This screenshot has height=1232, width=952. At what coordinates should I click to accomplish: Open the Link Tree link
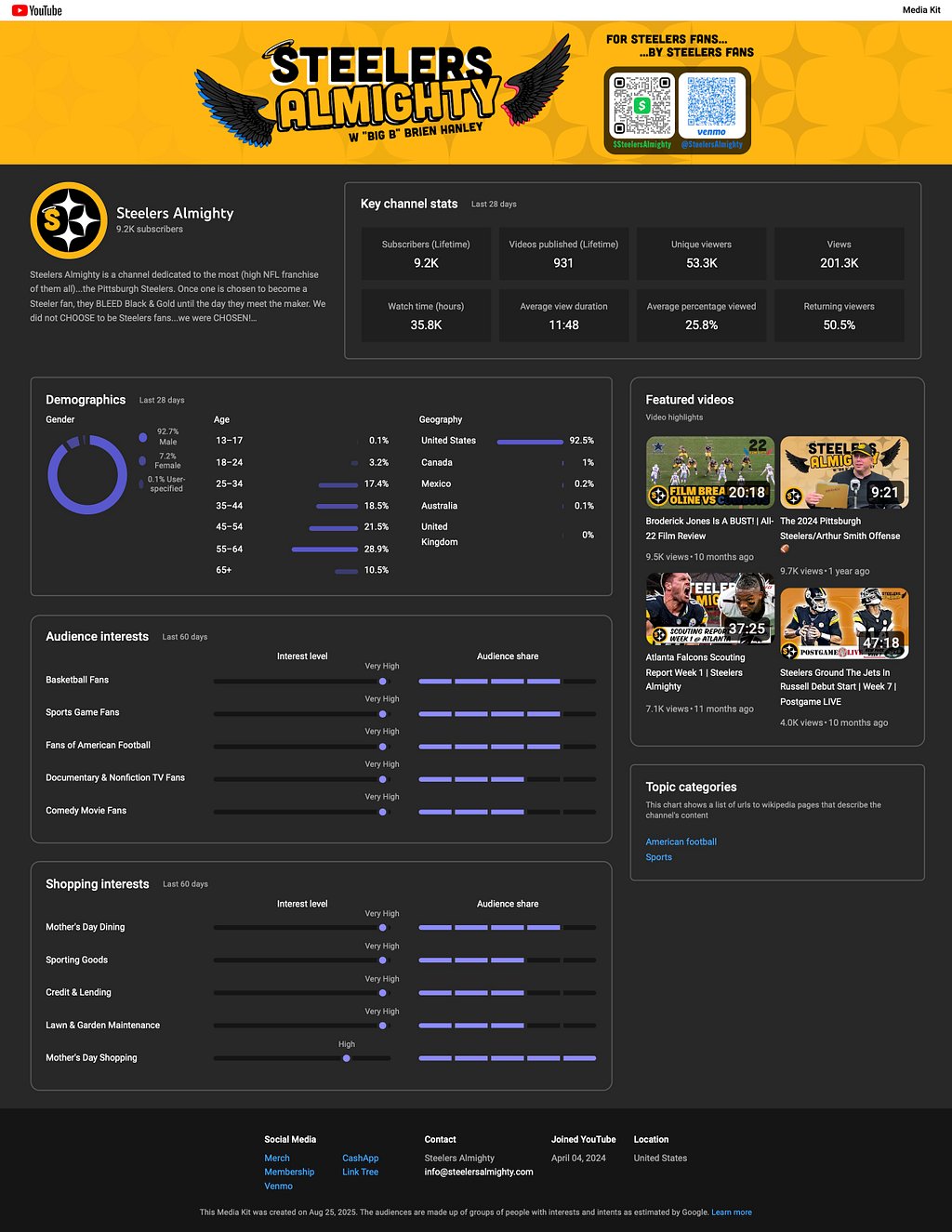coord(360,1172)
